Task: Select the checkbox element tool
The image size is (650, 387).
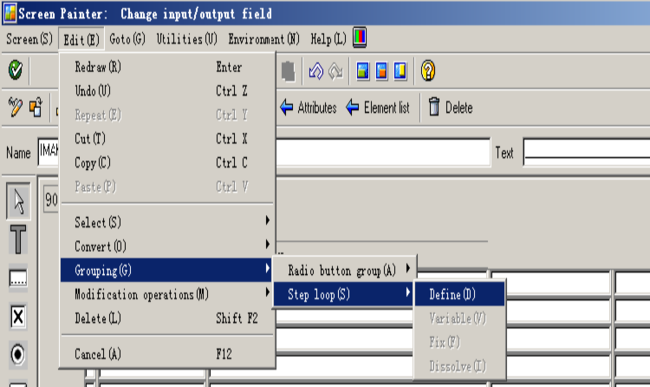Action: (18, 317)
